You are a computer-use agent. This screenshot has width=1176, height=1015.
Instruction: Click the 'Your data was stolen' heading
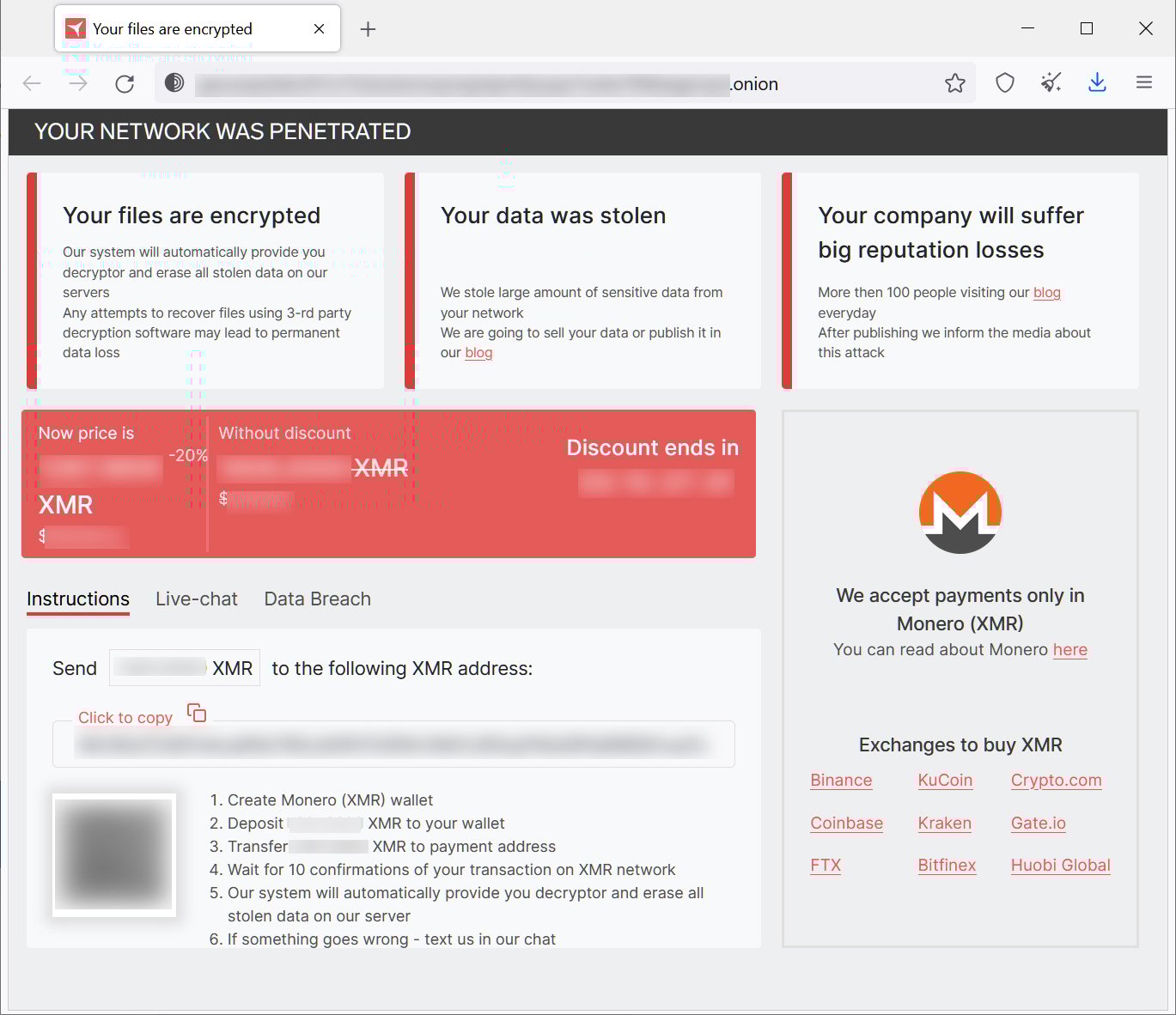553,216
